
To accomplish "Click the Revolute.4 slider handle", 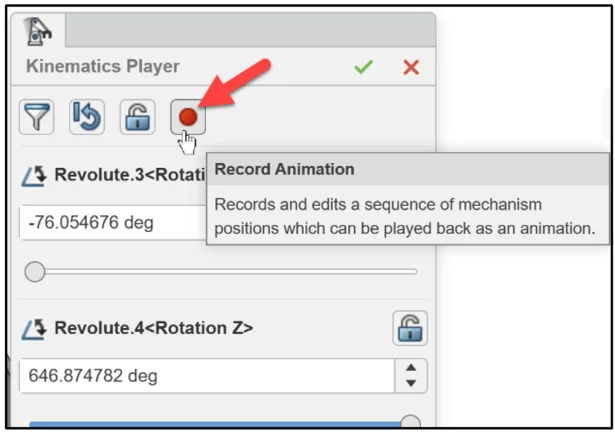I will click(410, 424).
